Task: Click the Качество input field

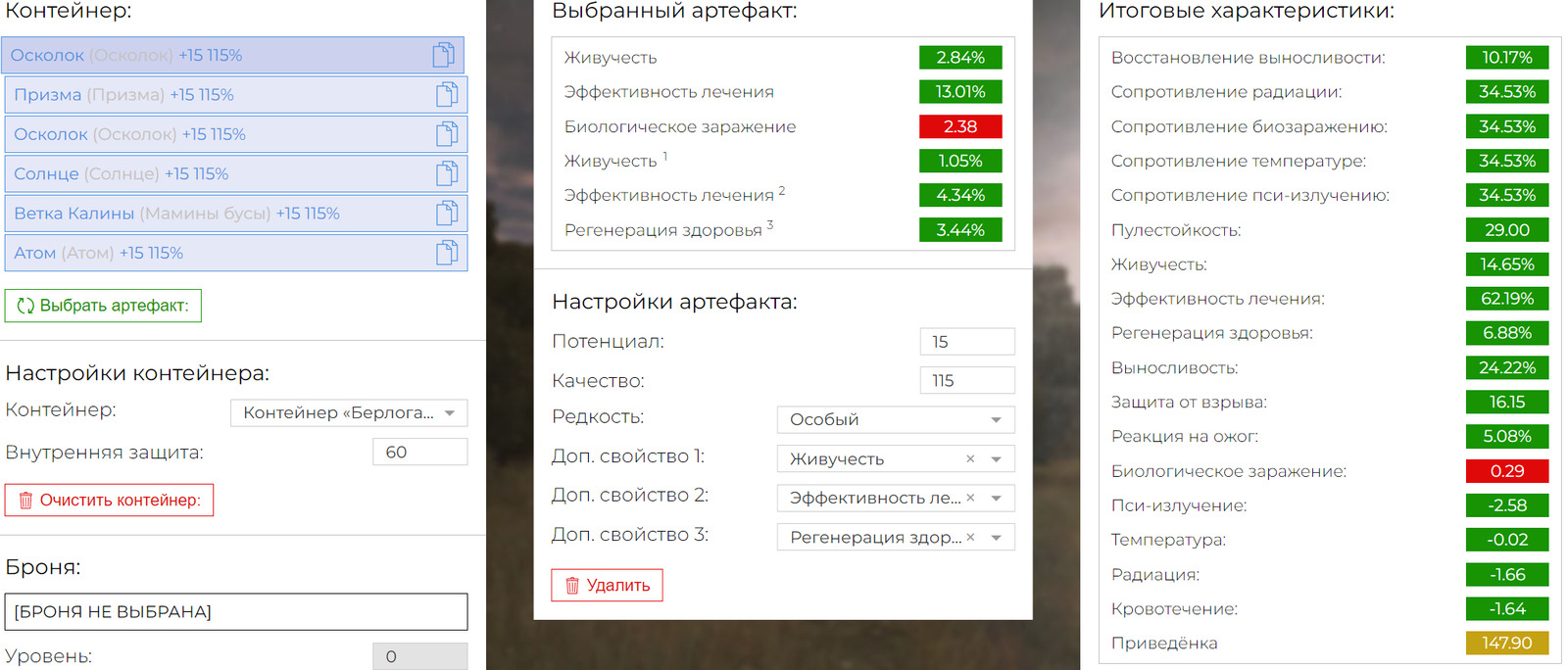Action: click(966, 381)
